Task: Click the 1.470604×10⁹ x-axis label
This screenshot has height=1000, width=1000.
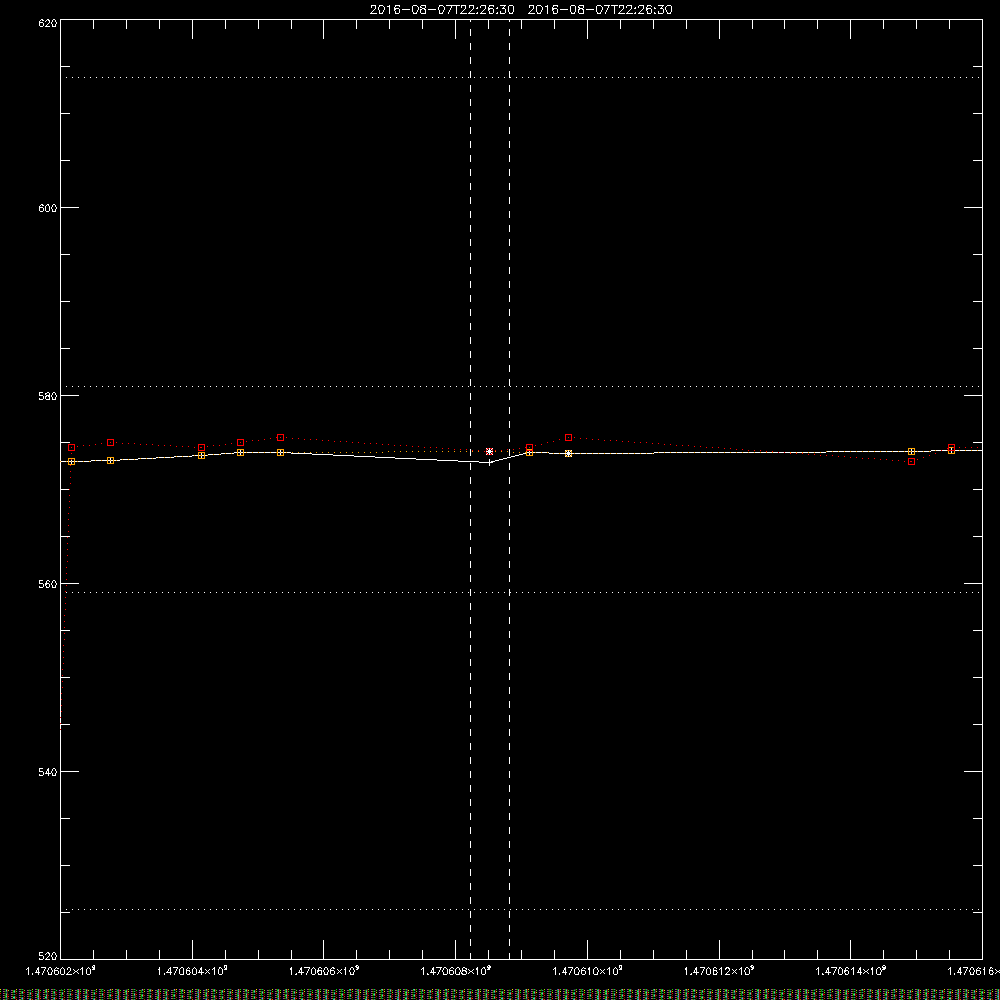Action: pyautogui.click(x=193, y=971)
